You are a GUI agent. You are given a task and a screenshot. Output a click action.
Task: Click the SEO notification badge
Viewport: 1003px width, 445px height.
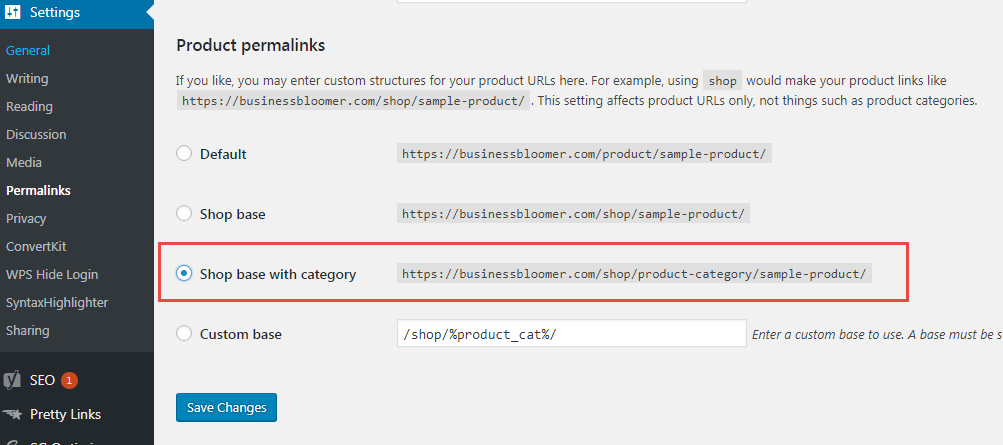[69, 380]
